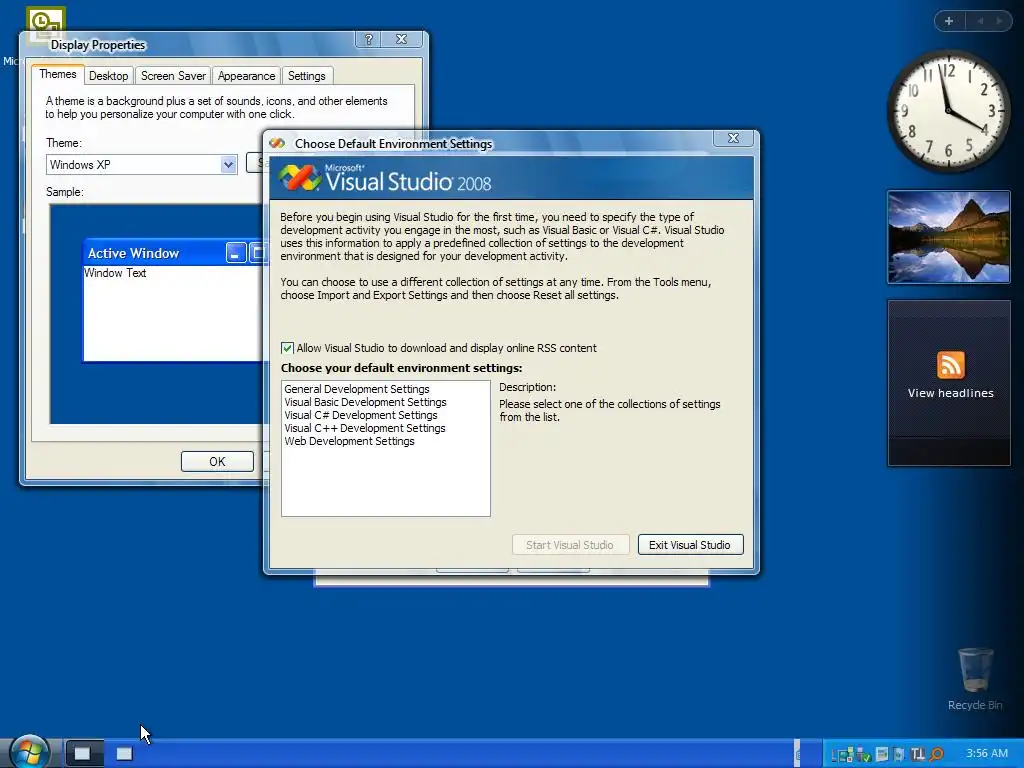Screen dimensions: 1024x768
Task: Open the Settings tab in Display Properties
Action: [306, 76]
